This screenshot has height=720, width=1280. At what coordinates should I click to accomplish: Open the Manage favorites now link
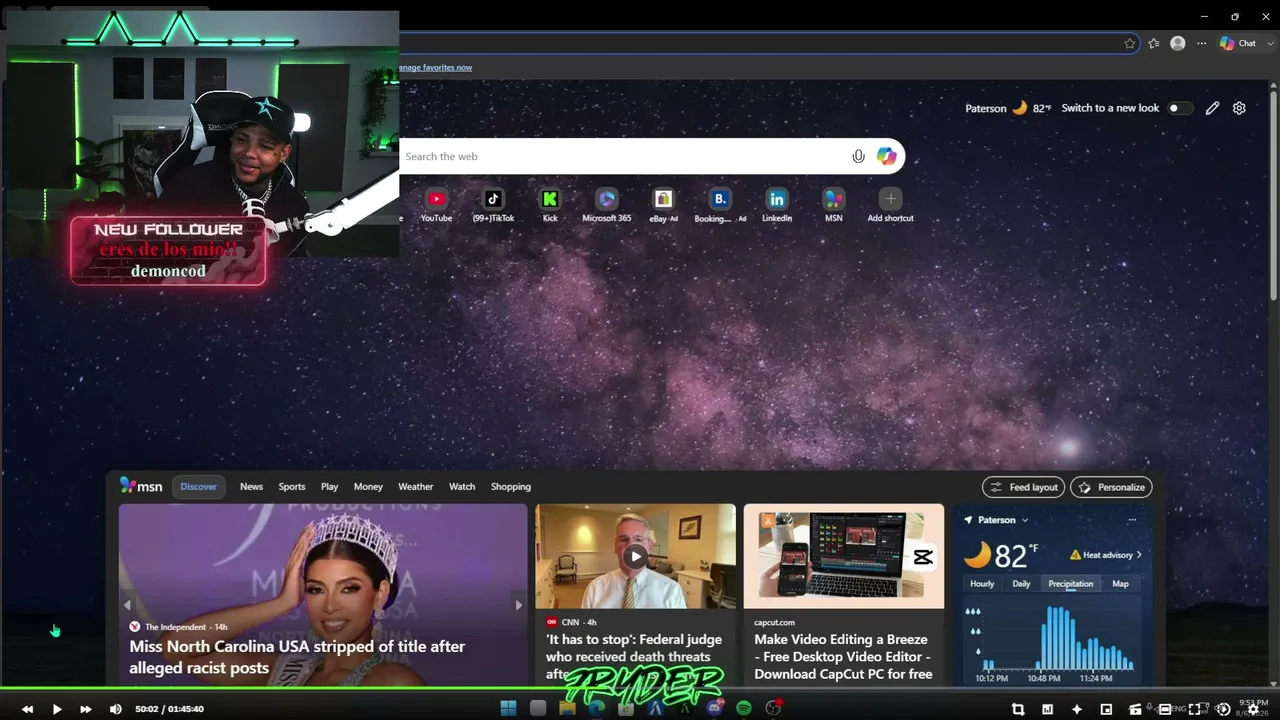(435, 68)
